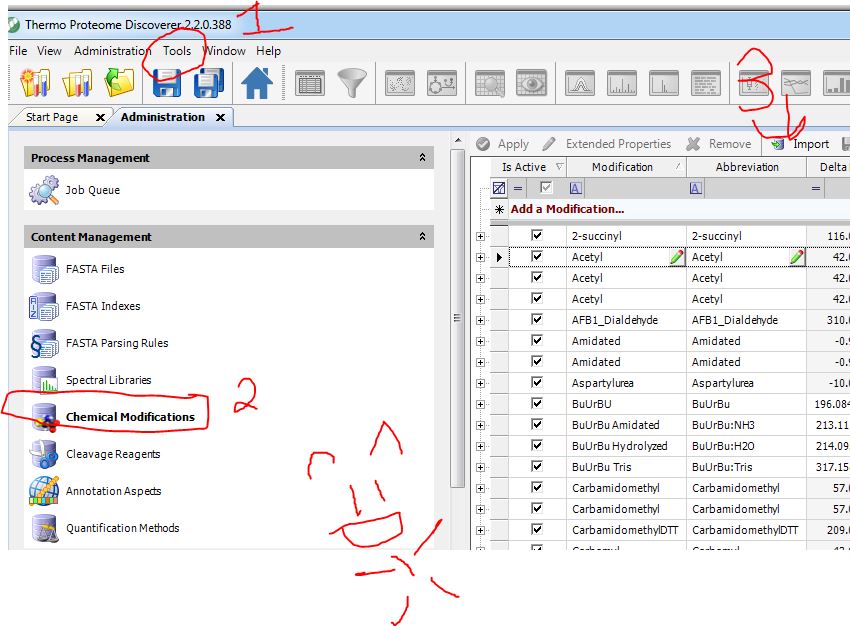Collapse the Content Management section
850x626 pixels.
pyautogui.click(x=422, y=237)
